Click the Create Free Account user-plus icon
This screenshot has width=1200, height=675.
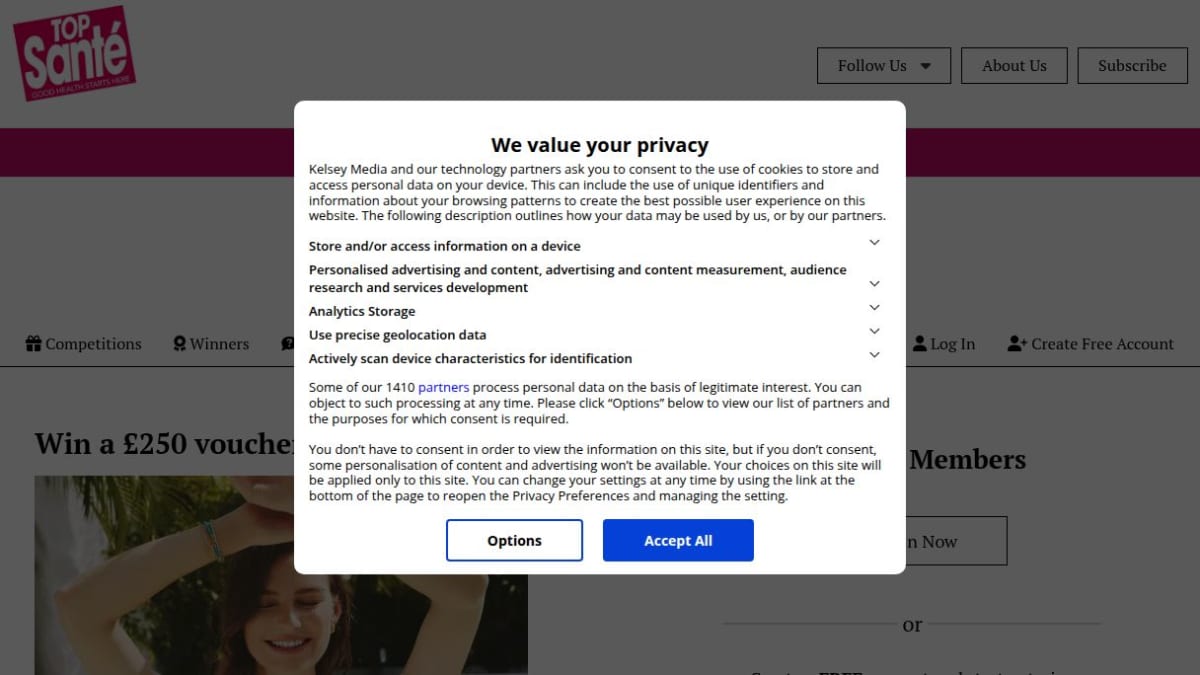point(1017,343)
